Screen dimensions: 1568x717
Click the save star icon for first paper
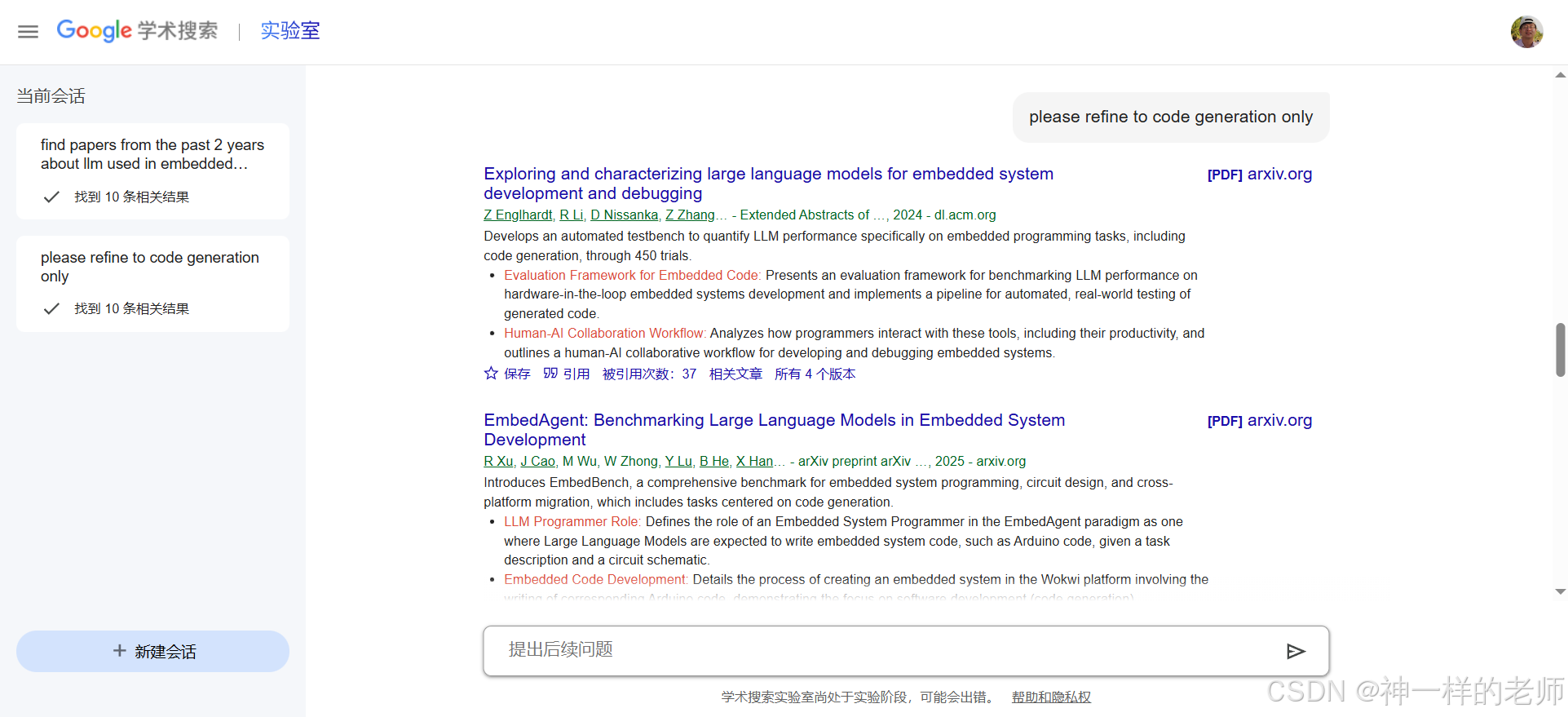[x=491, y=374]
